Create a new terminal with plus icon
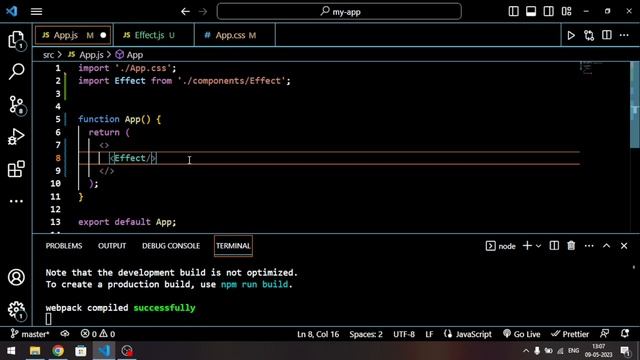640x360 pixels. [527, 246]
